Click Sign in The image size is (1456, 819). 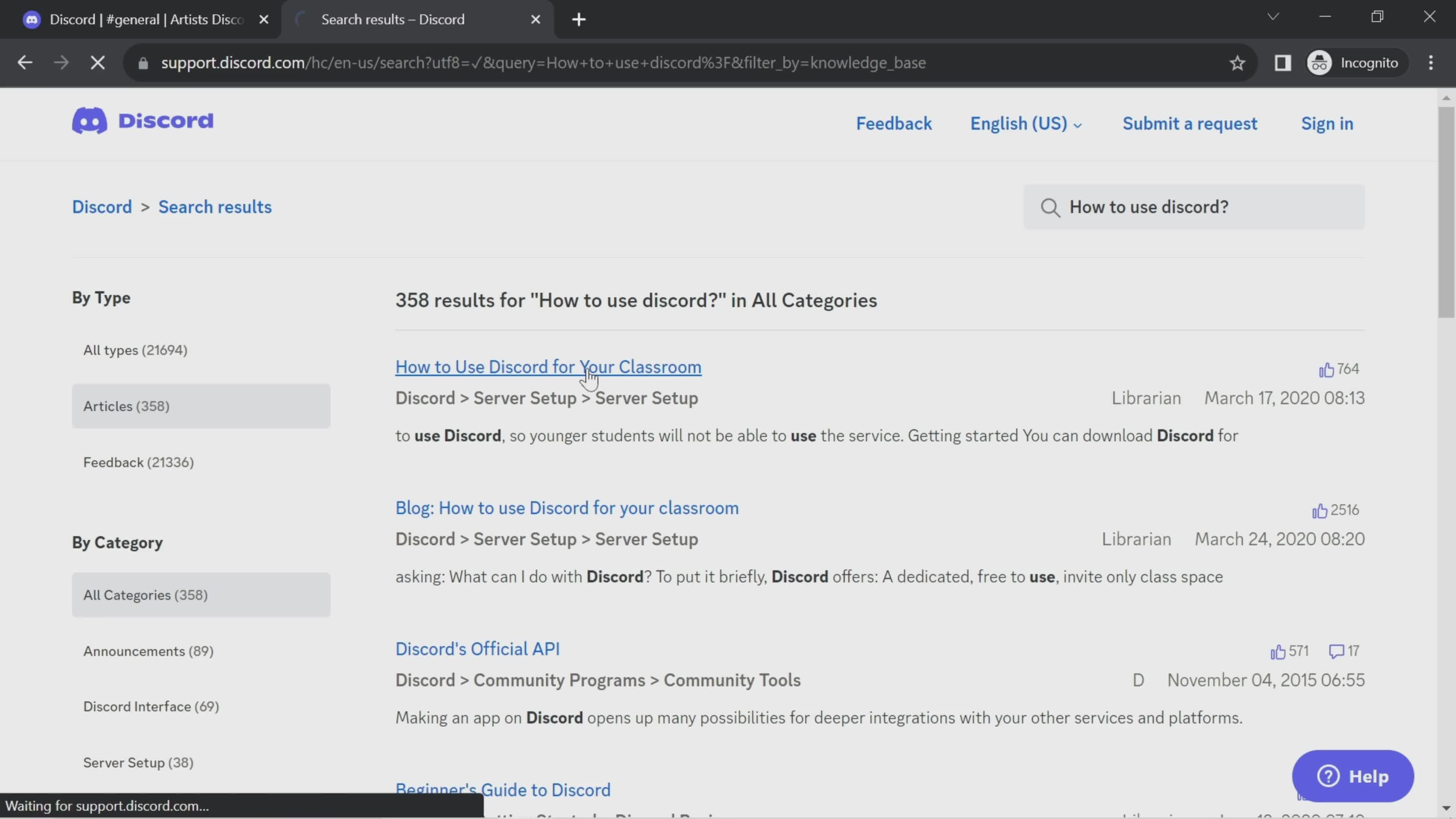coord(1327,123)
